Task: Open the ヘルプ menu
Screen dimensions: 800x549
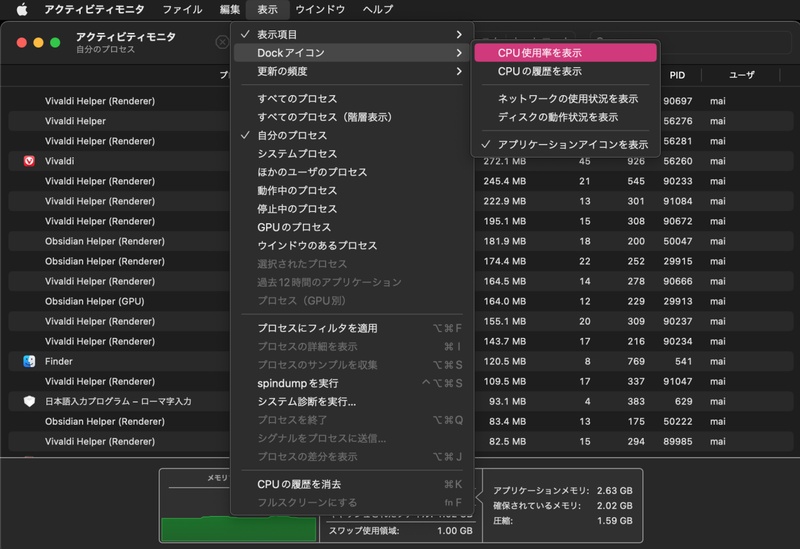Action: pyautogui.click(x=378, y=9)
